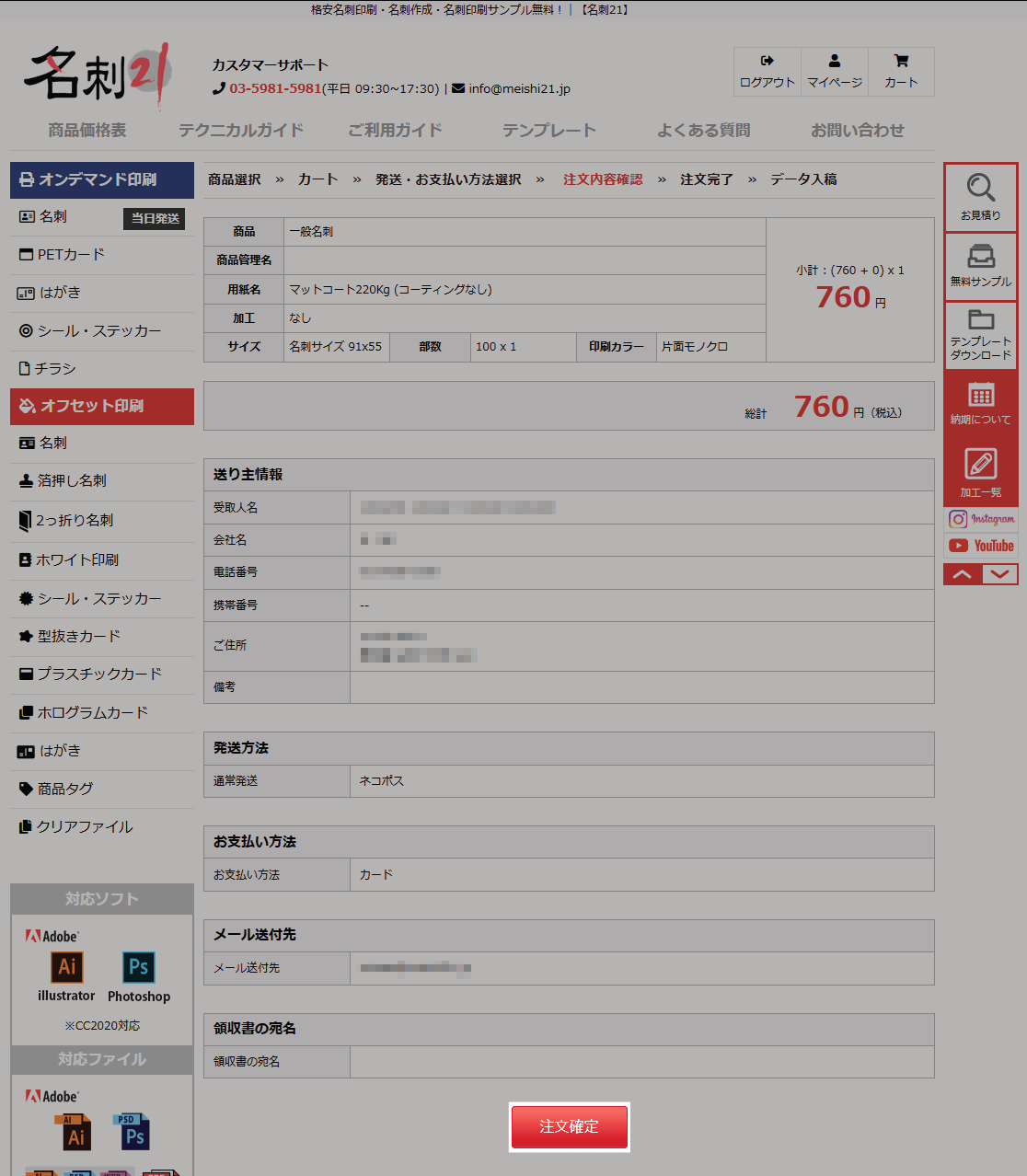Open 箔押し名刺 in sidebar
1027x1176 pixels.
pos(102,481)
